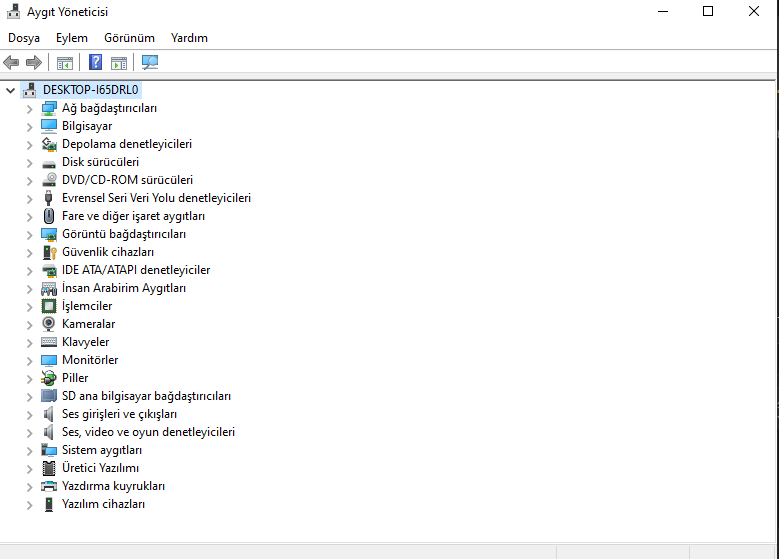Viewport: 779px width, 559px height.
Task: Expand the Disk sürücüleri chevron
Action: click(29, 163)
